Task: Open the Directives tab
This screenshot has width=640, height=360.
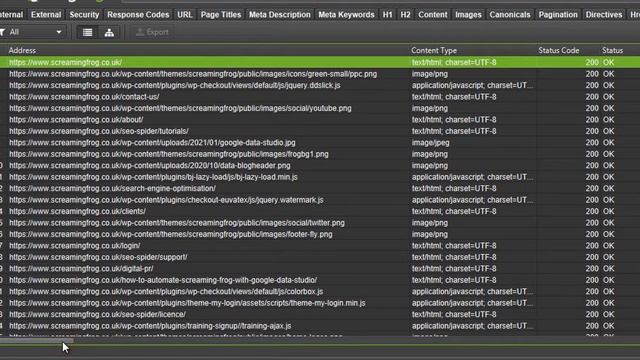Action: 604,15
